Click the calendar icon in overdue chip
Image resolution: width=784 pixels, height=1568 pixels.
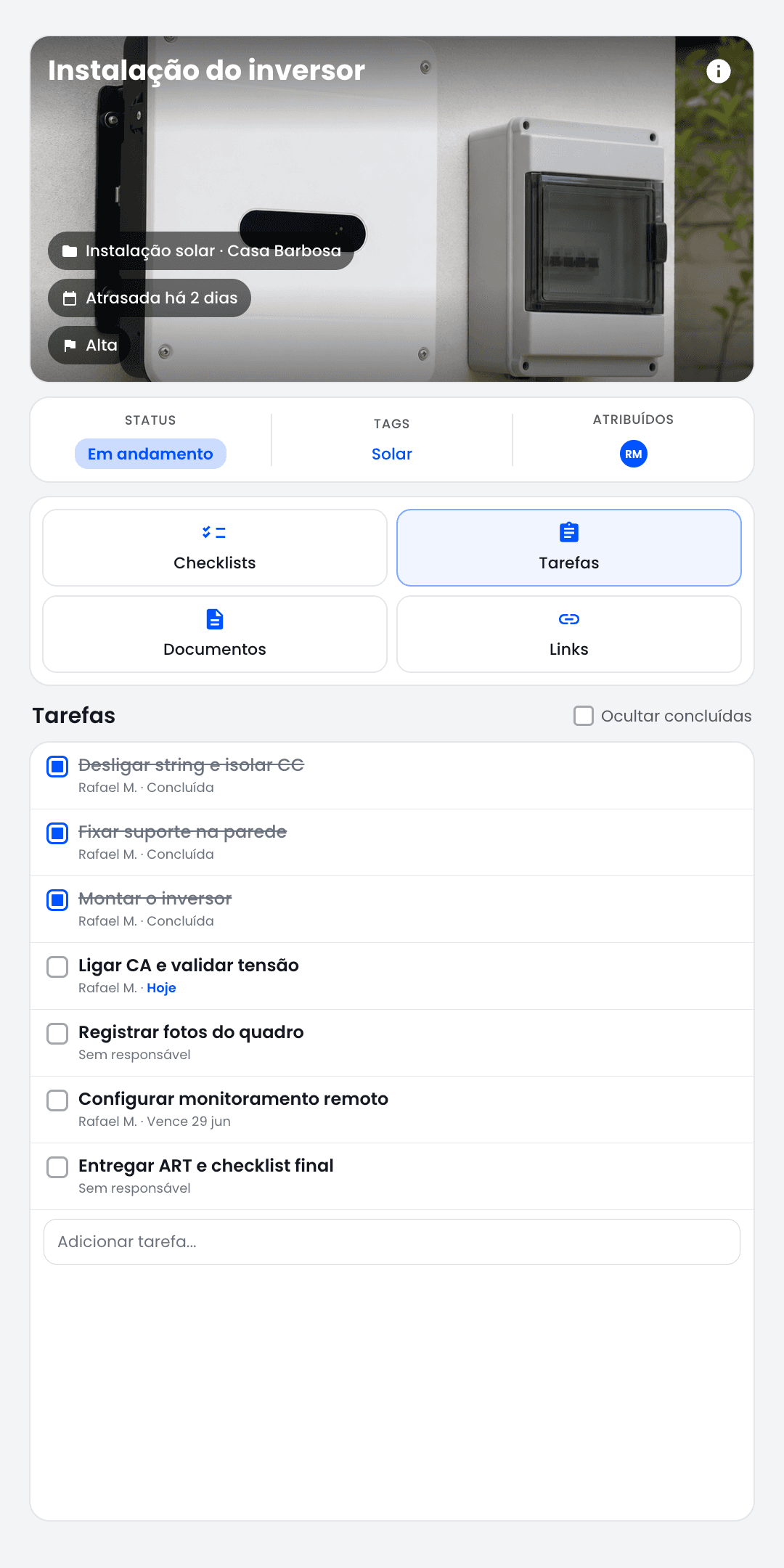coord(70,298)
